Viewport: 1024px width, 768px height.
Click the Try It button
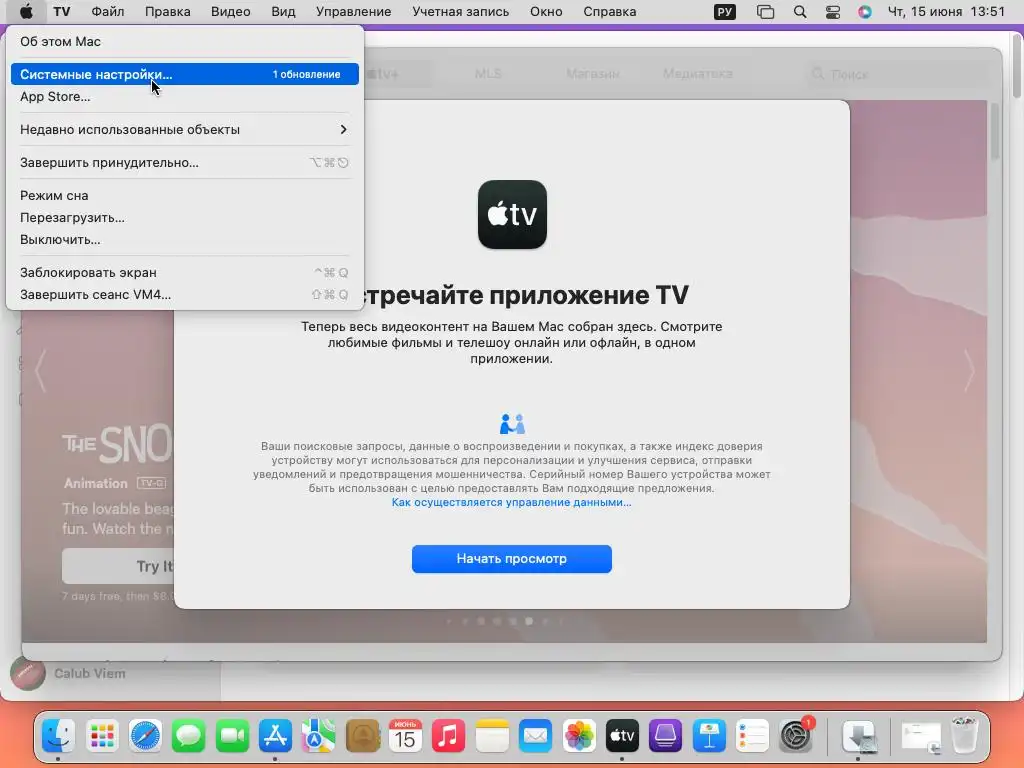119,566
